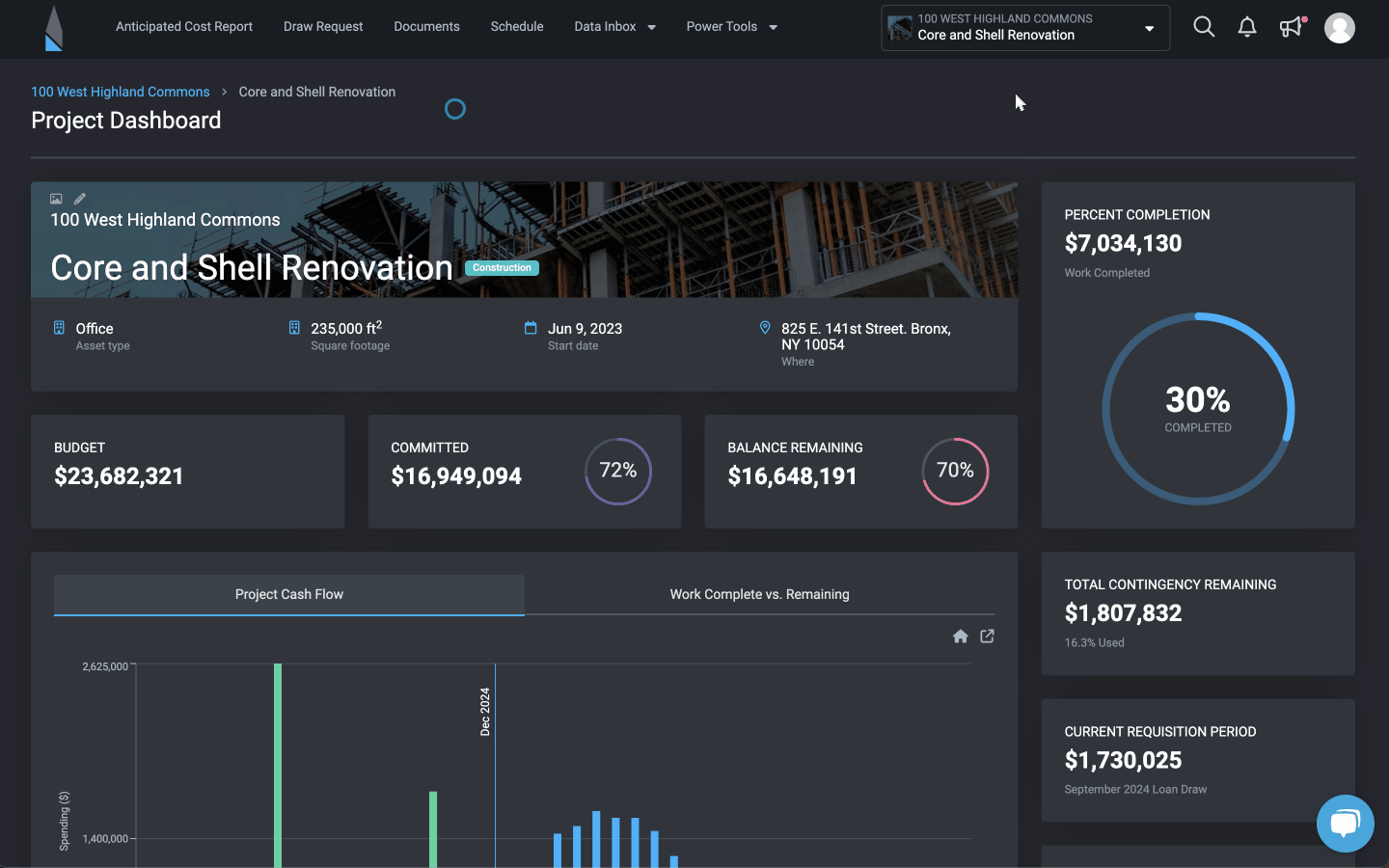
Task: Open the announcements megaphone icon
Action: 1292,27
